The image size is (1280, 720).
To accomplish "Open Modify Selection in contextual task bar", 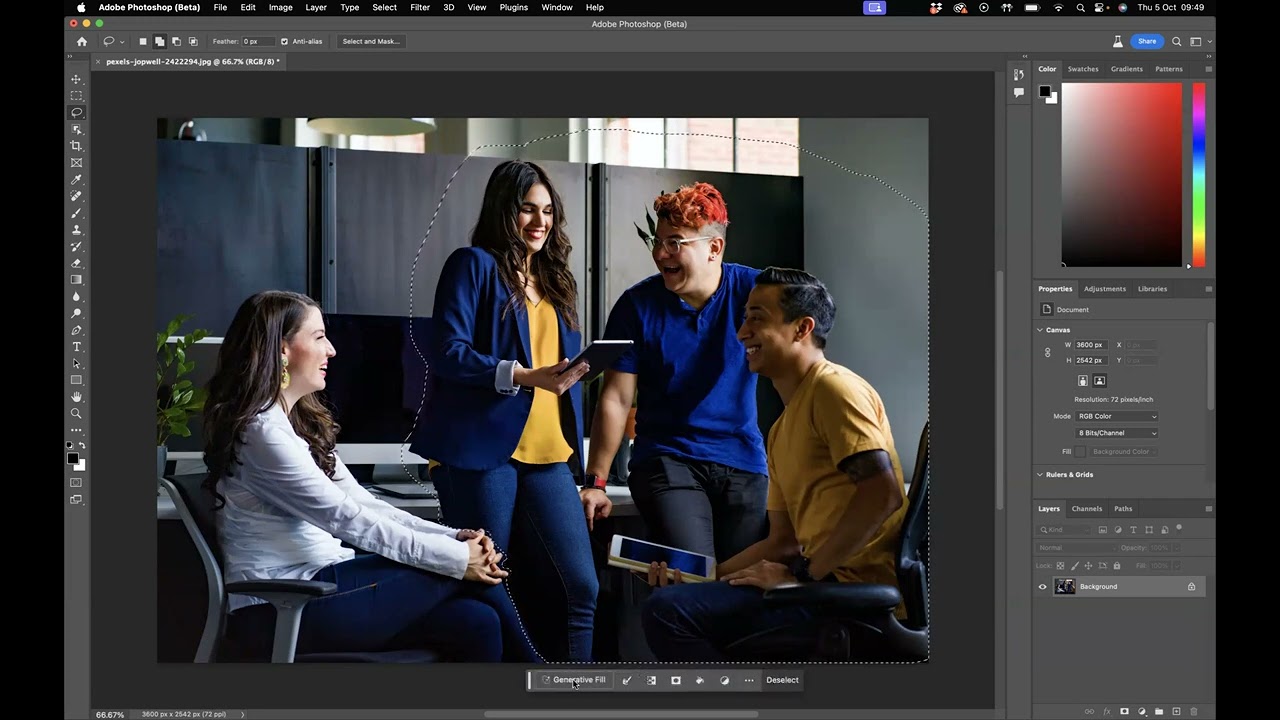I will tap(627, 680).
